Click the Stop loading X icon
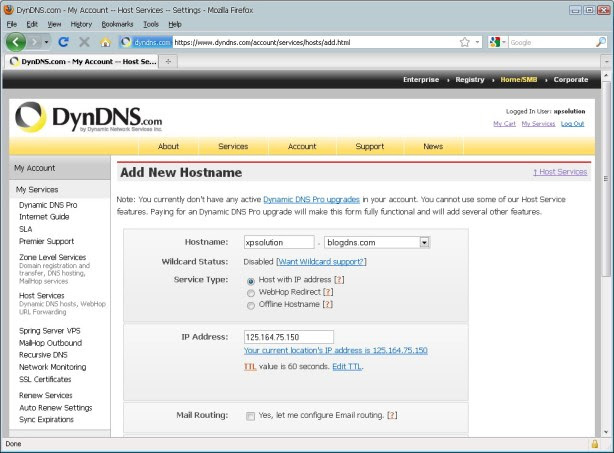Screen dimensions: 614x453 point(84,42)
